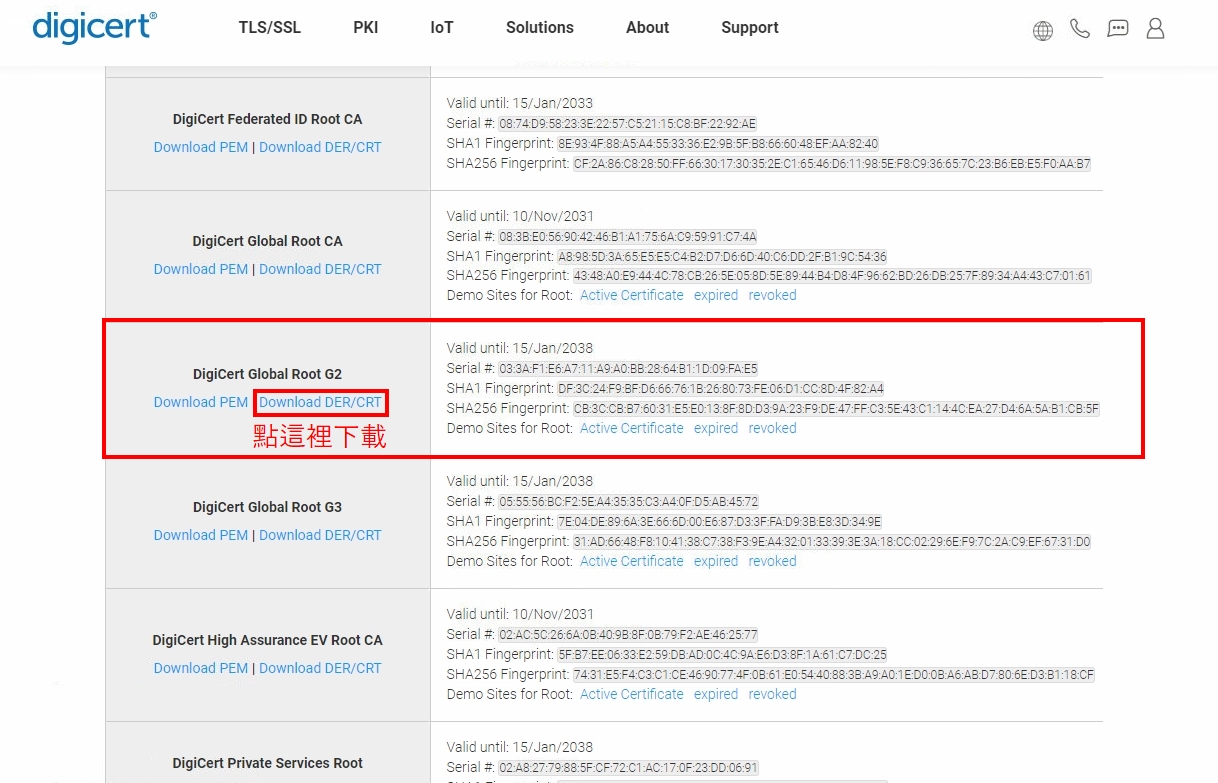Image resolution: width=1218 pixels, height=783 pixels.
Task: Open the Support menu
Action: (x=750, y=28)
